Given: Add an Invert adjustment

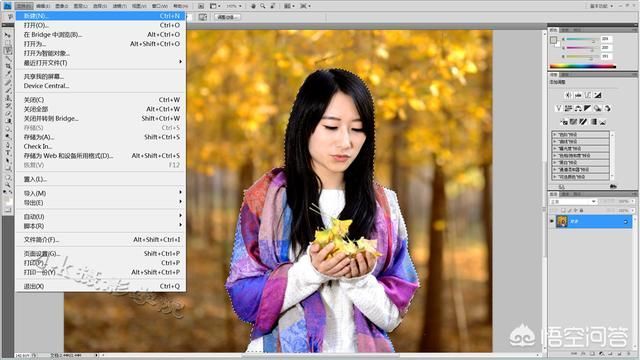Looking at the screenshot, I should point(564,122).
